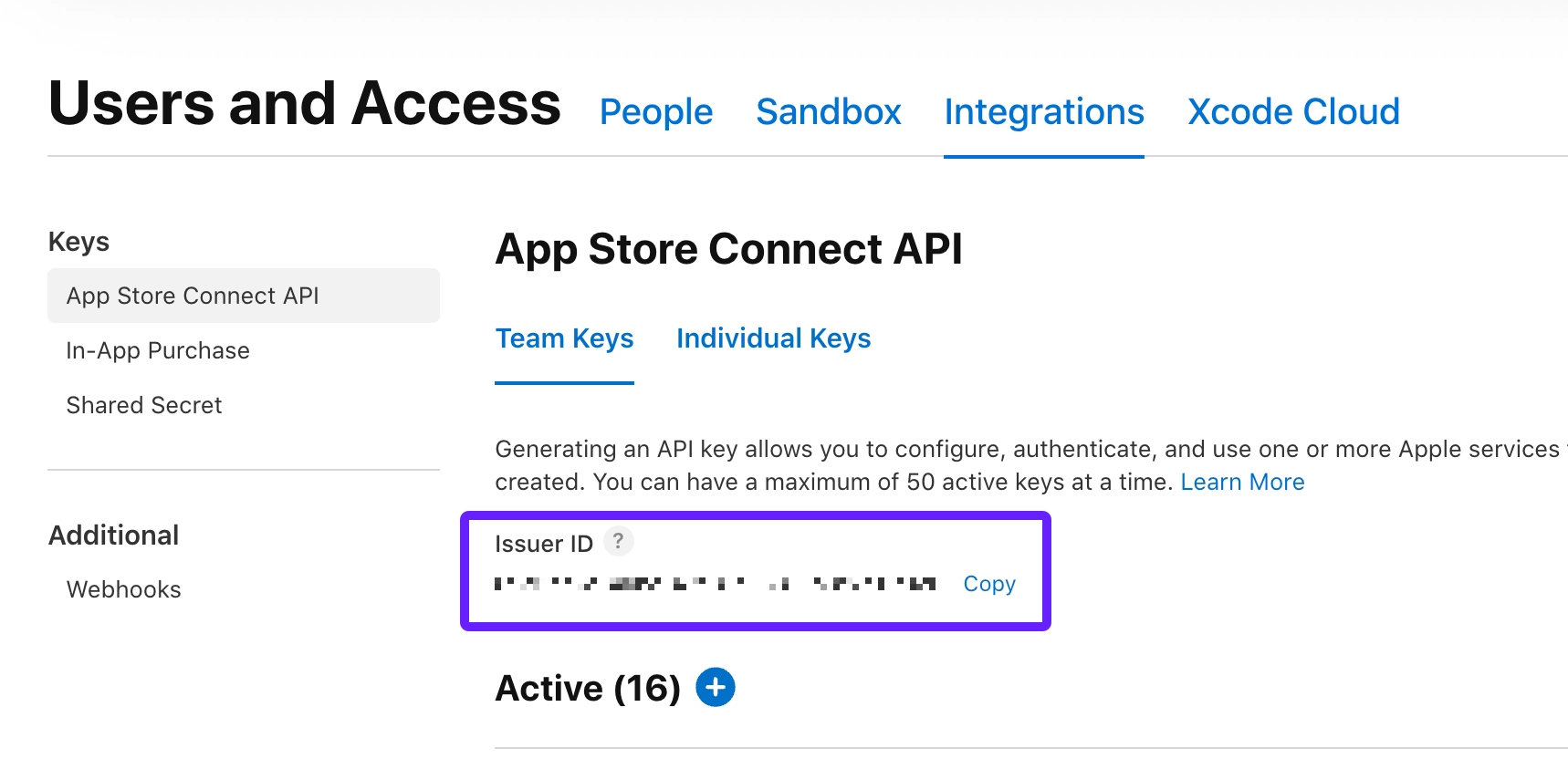Image resolution: width=1568 pixels, height=759 pixels.
Task: Click the Issuer ID help question mark icon
Action: (x=619, y=542)
